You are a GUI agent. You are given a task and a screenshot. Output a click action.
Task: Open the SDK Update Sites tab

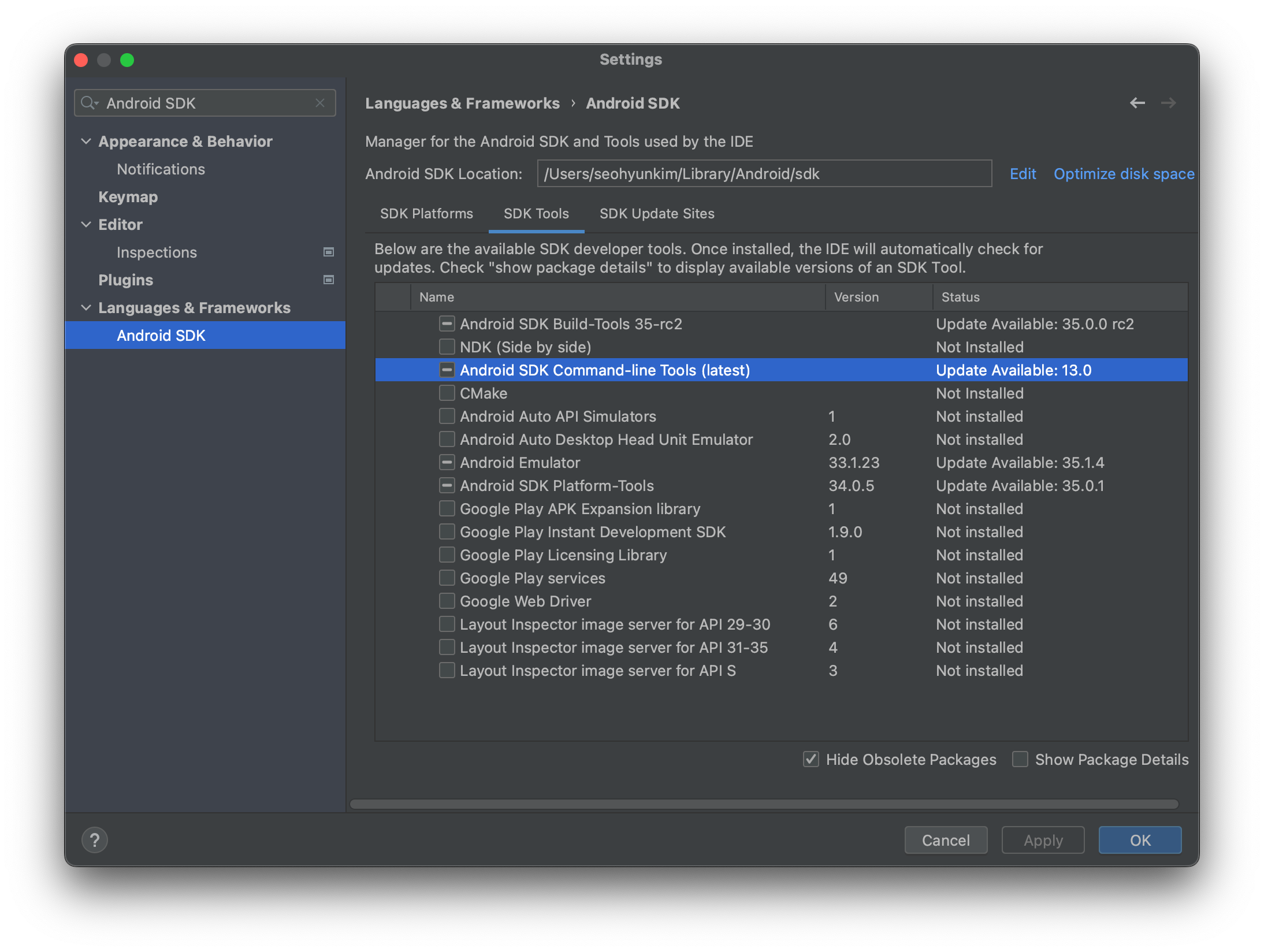pos(657,214)
